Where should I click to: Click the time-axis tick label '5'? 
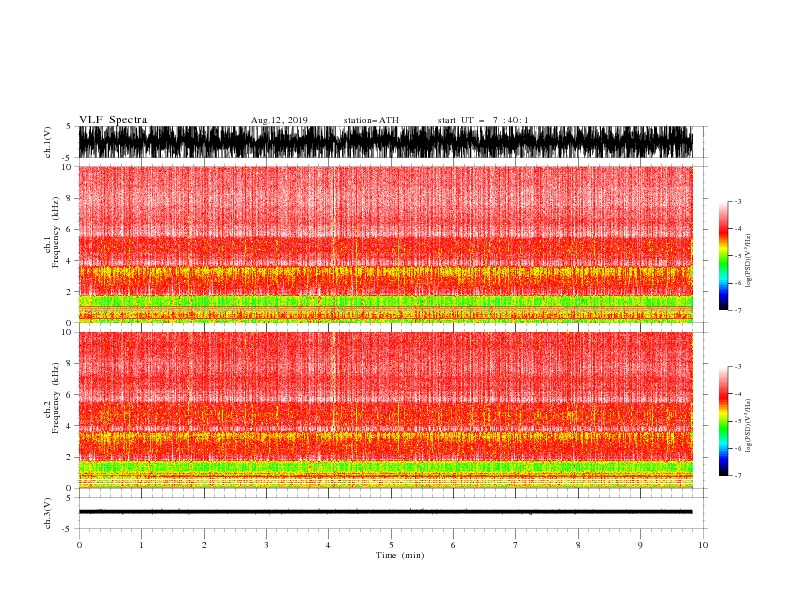pos(391,545)
